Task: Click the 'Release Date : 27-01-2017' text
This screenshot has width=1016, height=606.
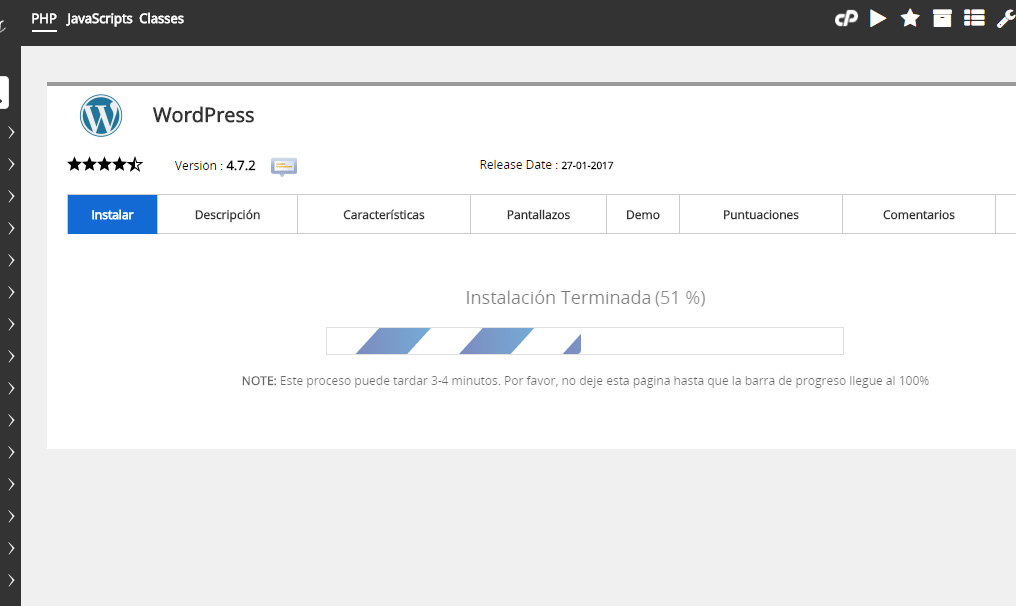Action: (x=546, y=165)
